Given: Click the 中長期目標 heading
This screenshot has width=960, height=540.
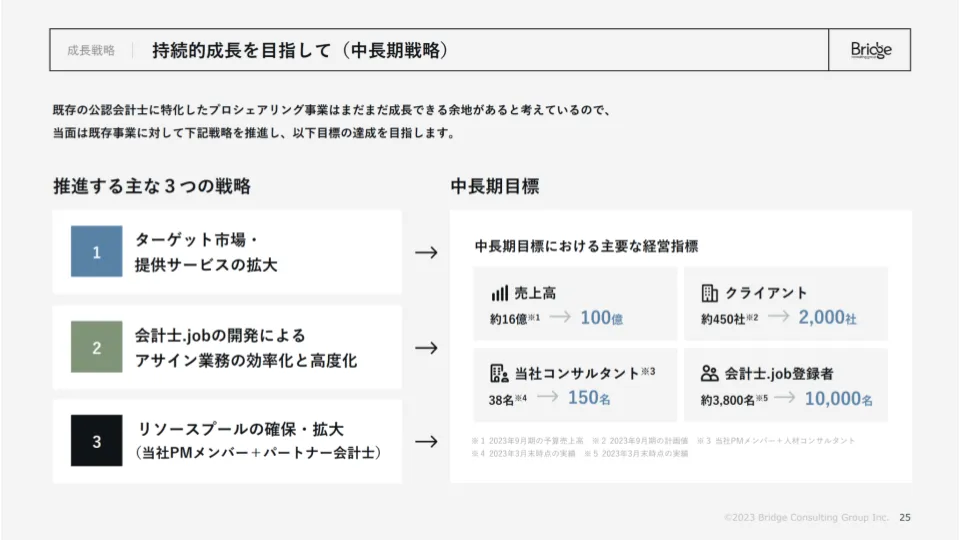Looking at the screenshot, I should [495, 186].
